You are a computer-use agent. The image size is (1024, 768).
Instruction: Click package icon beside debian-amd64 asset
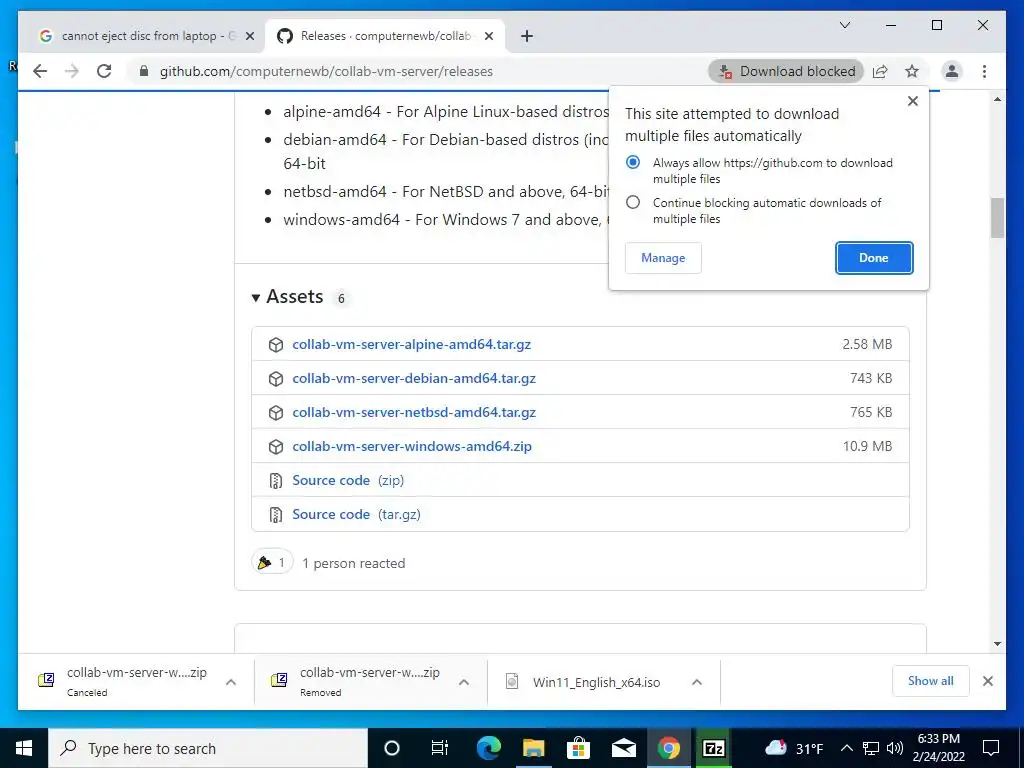coord(276,379)
